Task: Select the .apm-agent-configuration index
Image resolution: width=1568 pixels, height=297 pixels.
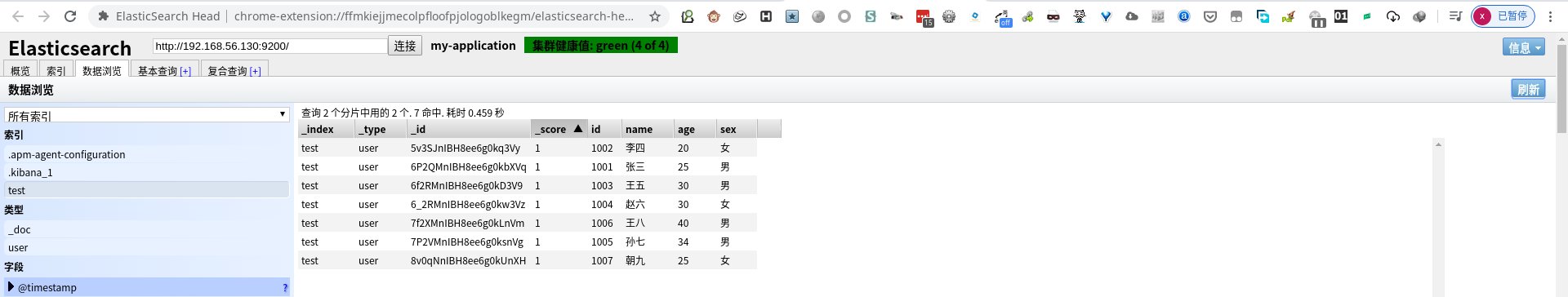Action: coord(147,154)
